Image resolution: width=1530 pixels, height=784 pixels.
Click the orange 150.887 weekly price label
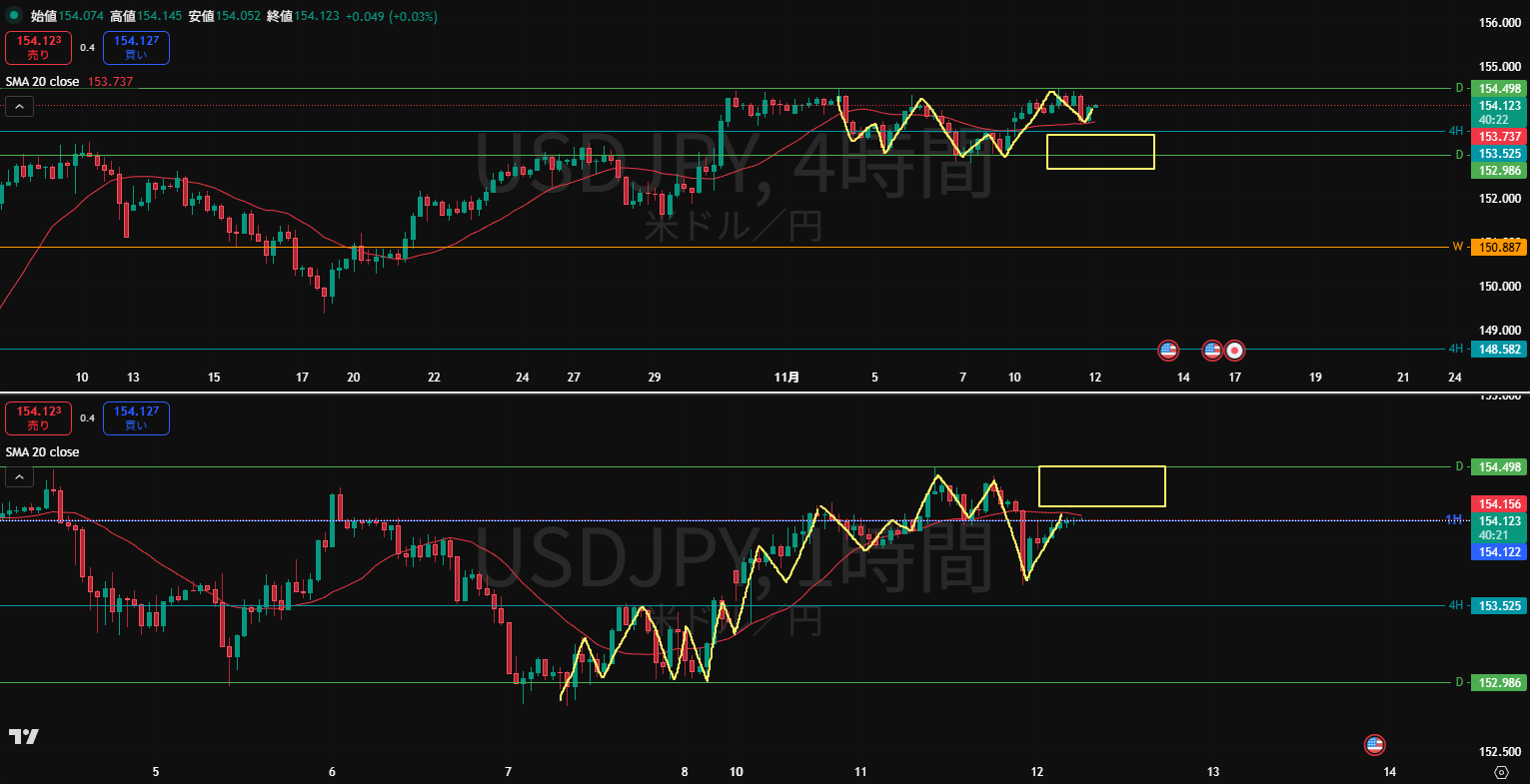(x=1499, y=248)
